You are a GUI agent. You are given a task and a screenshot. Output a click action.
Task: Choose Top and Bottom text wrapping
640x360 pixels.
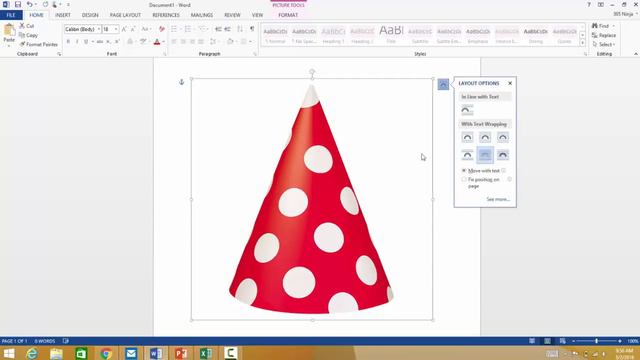click(x=467, y=155)
